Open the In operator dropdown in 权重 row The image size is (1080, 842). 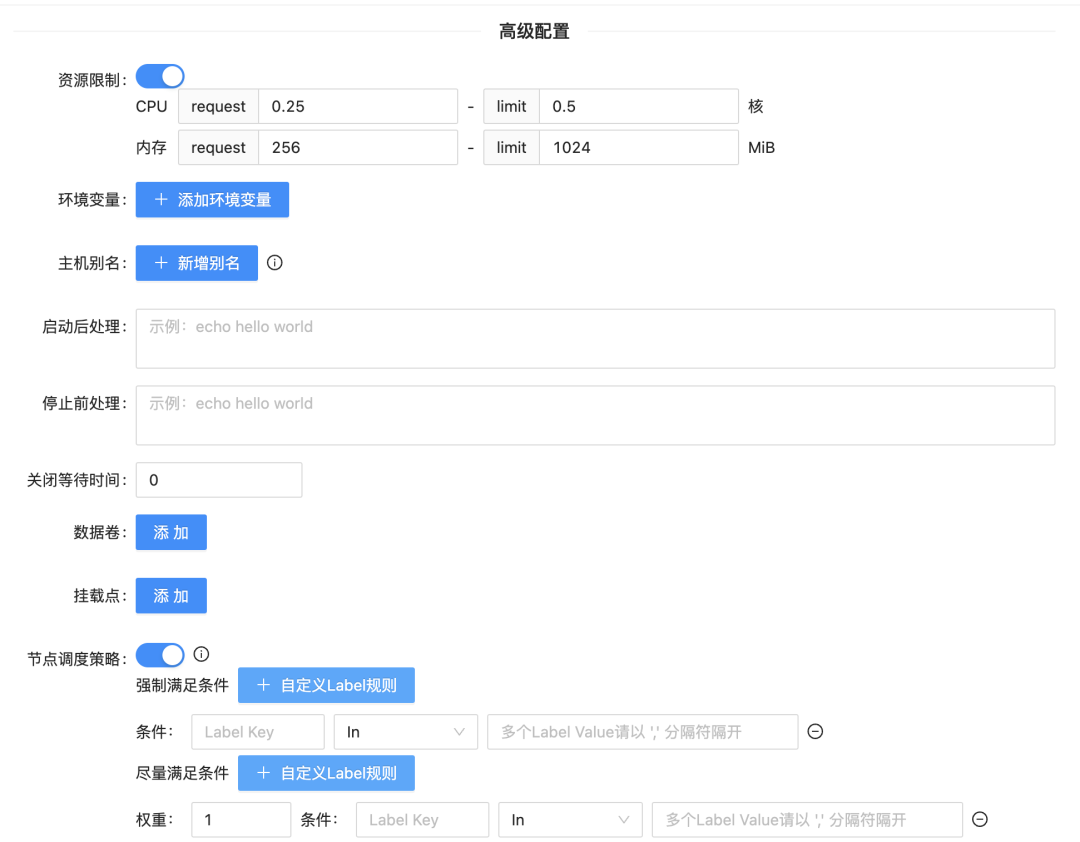pyautogui.click(x=570, y=820)
